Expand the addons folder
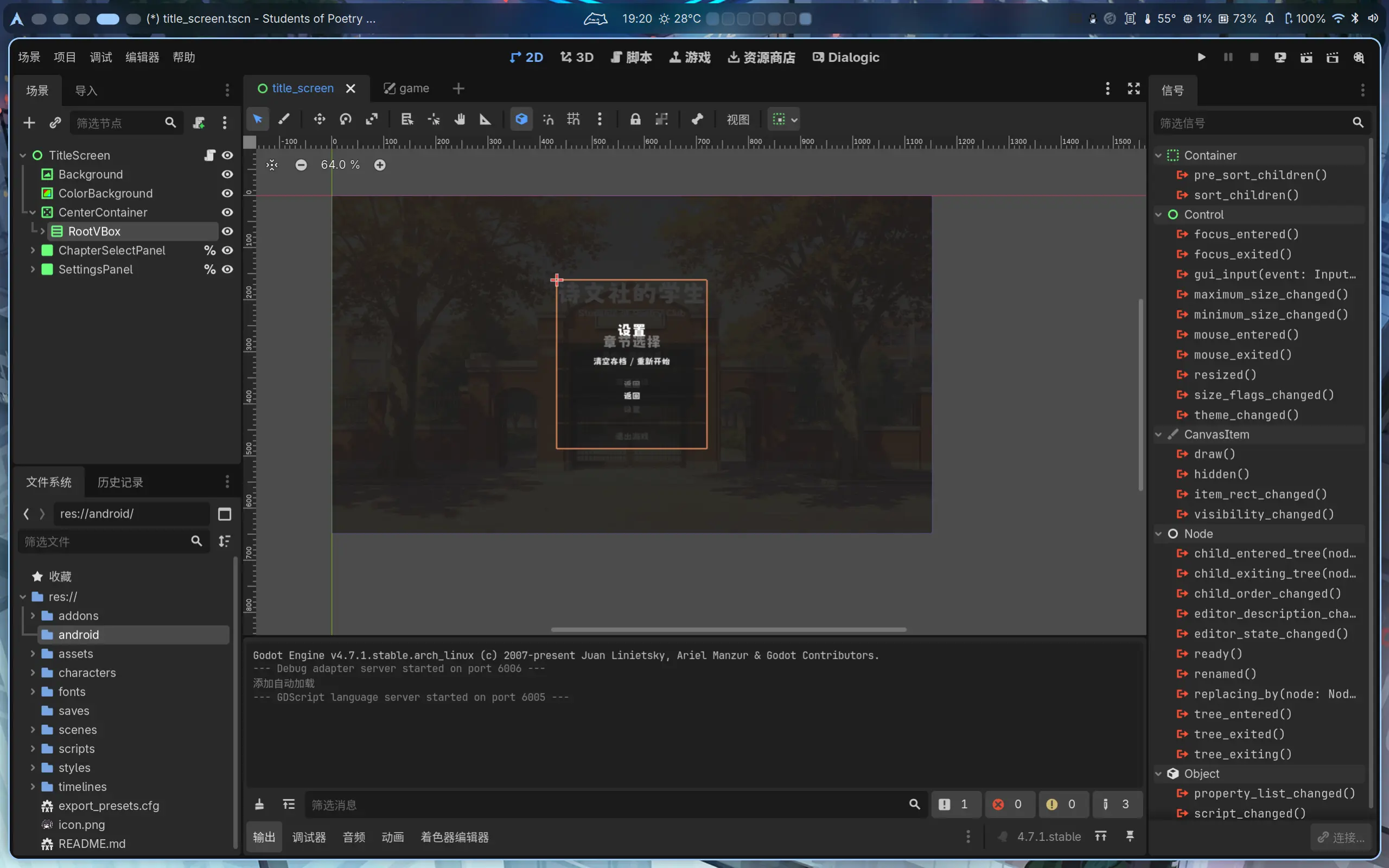 click(33, 616)
